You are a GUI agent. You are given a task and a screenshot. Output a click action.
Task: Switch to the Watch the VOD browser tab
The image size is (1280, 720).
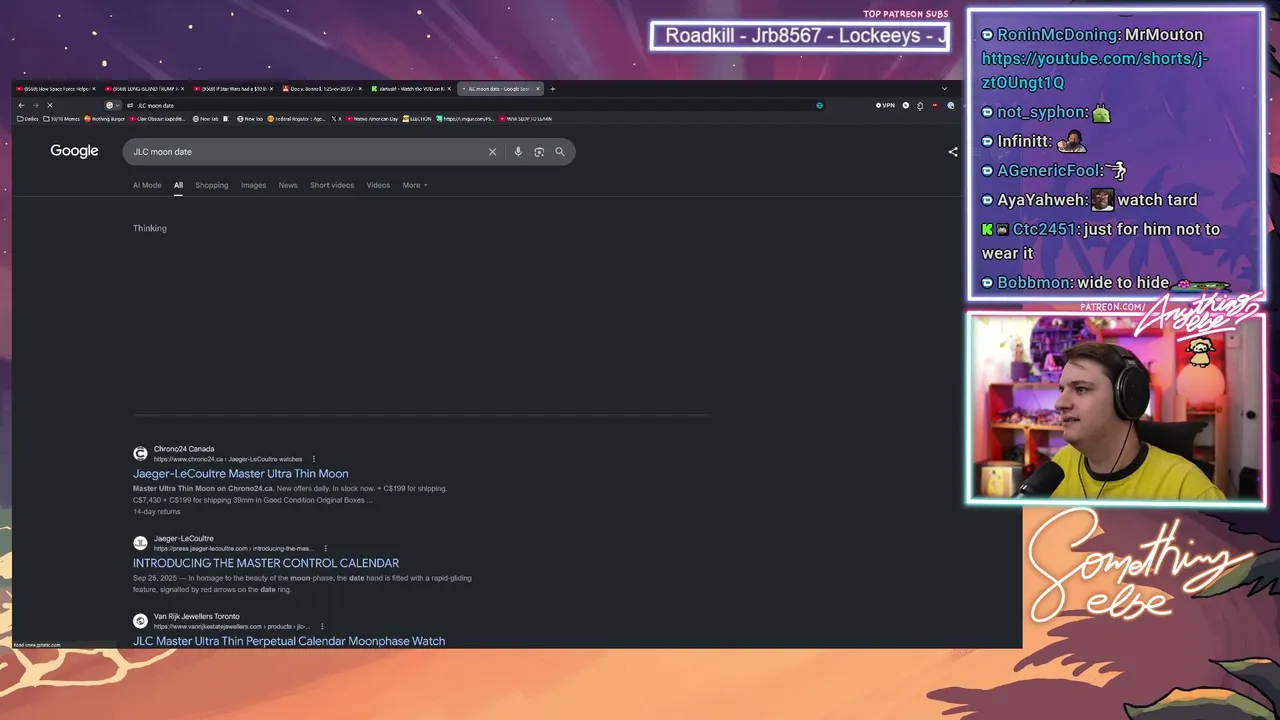tap(409, 89)
